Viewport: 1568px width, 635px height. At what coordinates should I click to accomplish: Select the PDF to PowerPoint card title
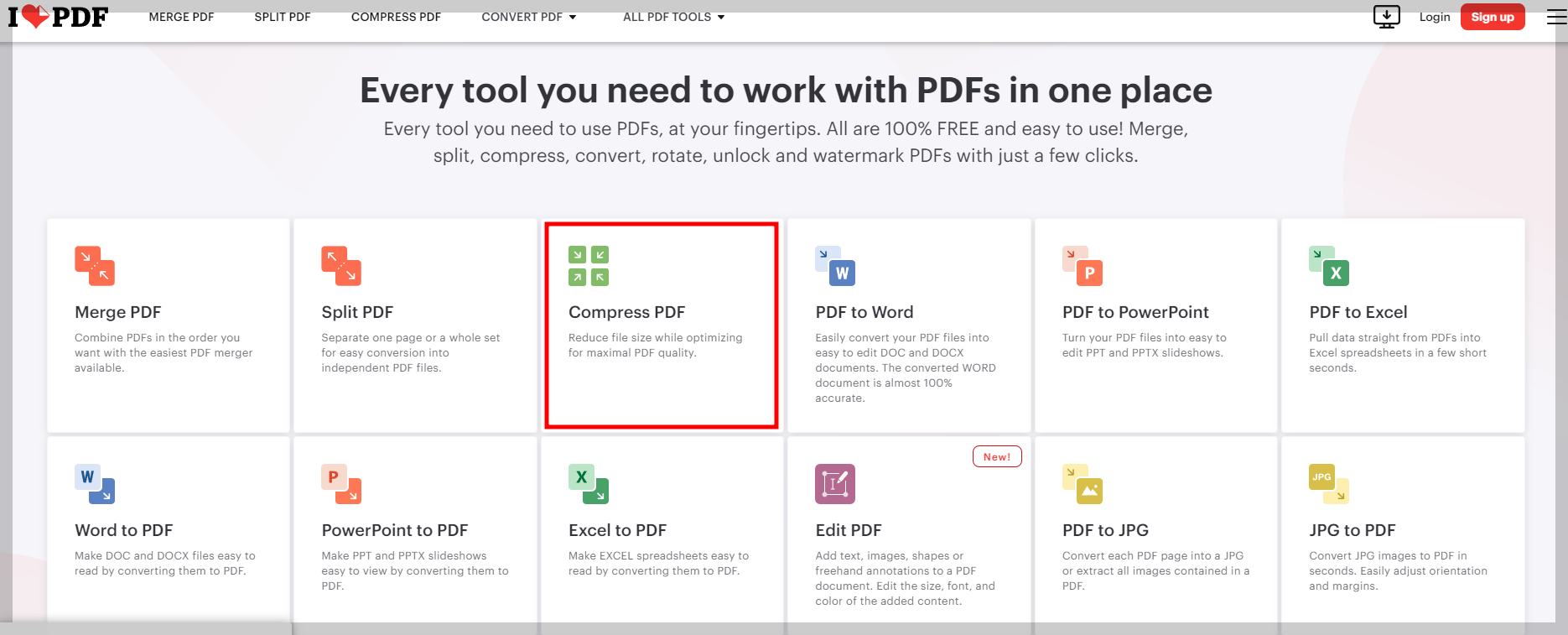(1135, 312)
